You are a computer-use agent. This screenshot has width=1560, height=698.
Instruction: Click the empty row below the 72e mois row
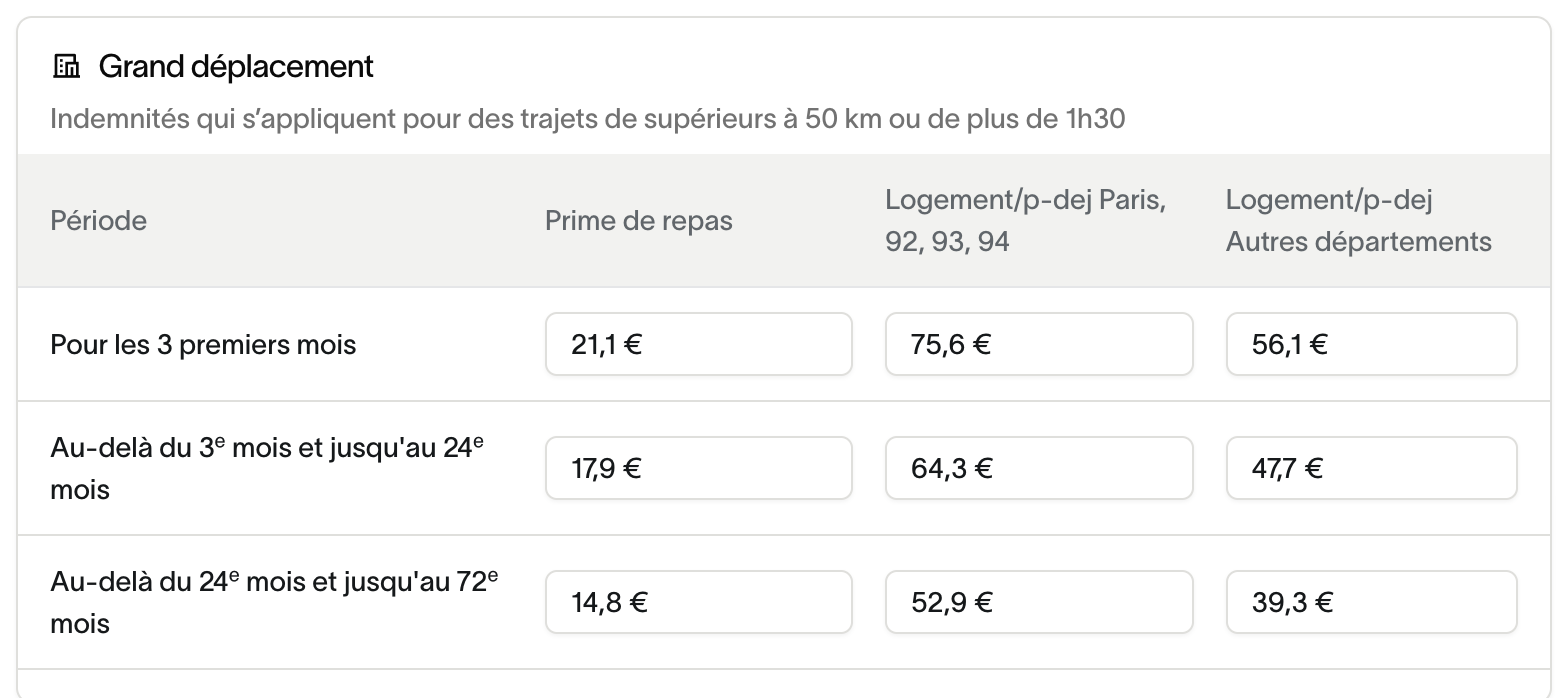click(x=784, y=684)
